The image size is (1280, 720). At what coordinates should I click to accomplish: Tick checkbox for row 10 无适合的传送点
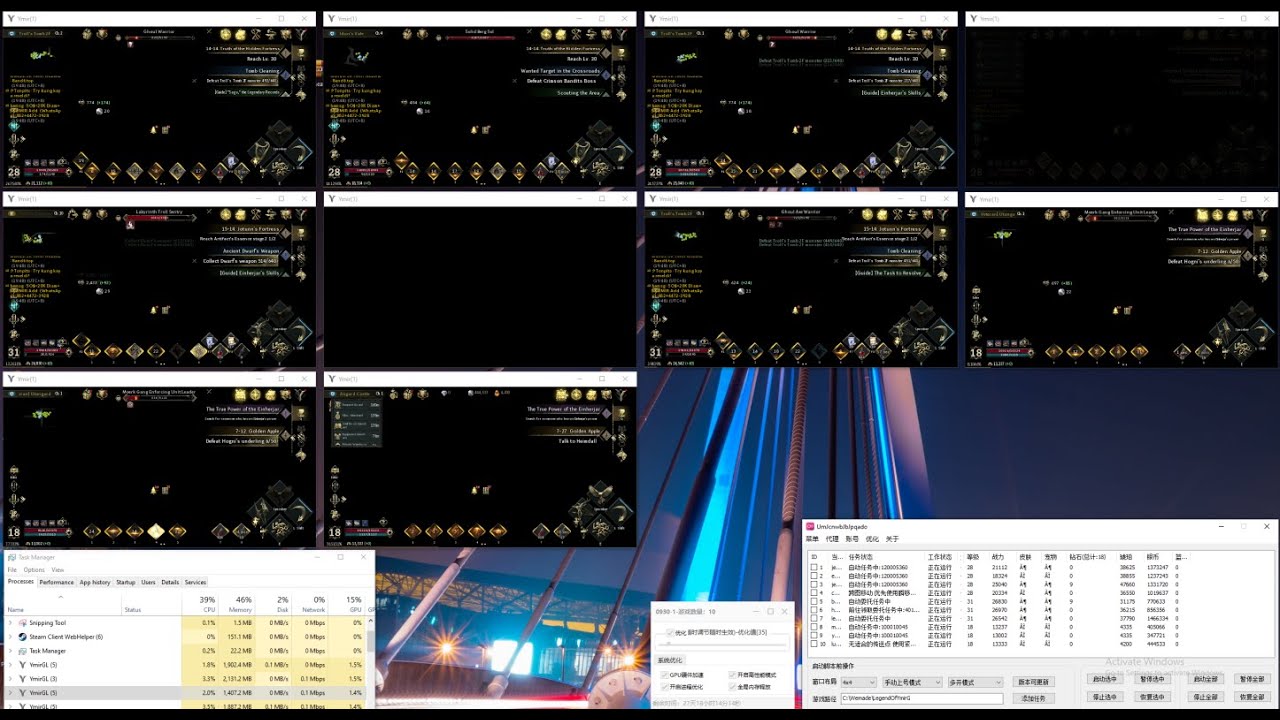coord(814,644)
